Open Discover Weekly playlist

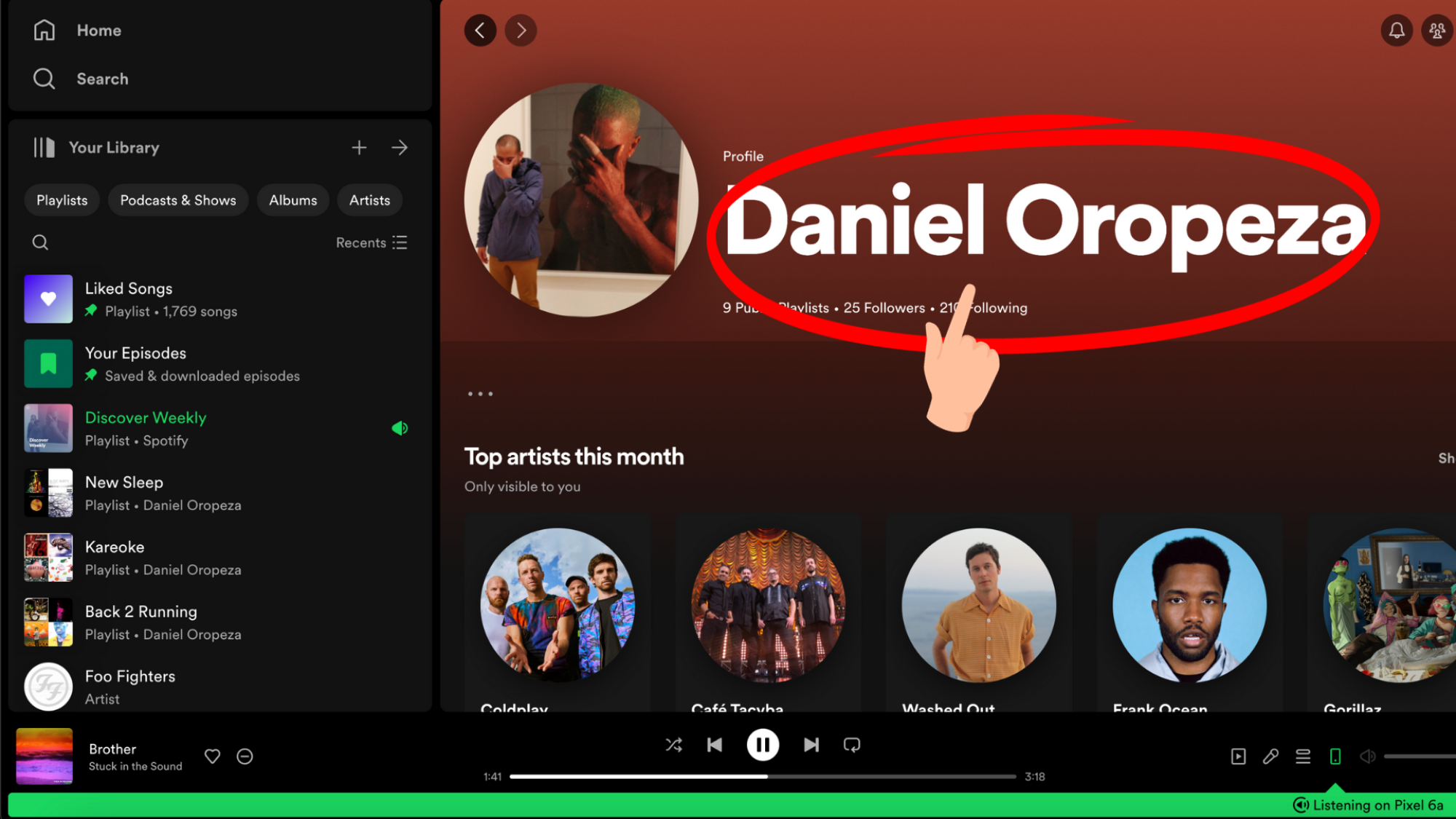point(220,429)
